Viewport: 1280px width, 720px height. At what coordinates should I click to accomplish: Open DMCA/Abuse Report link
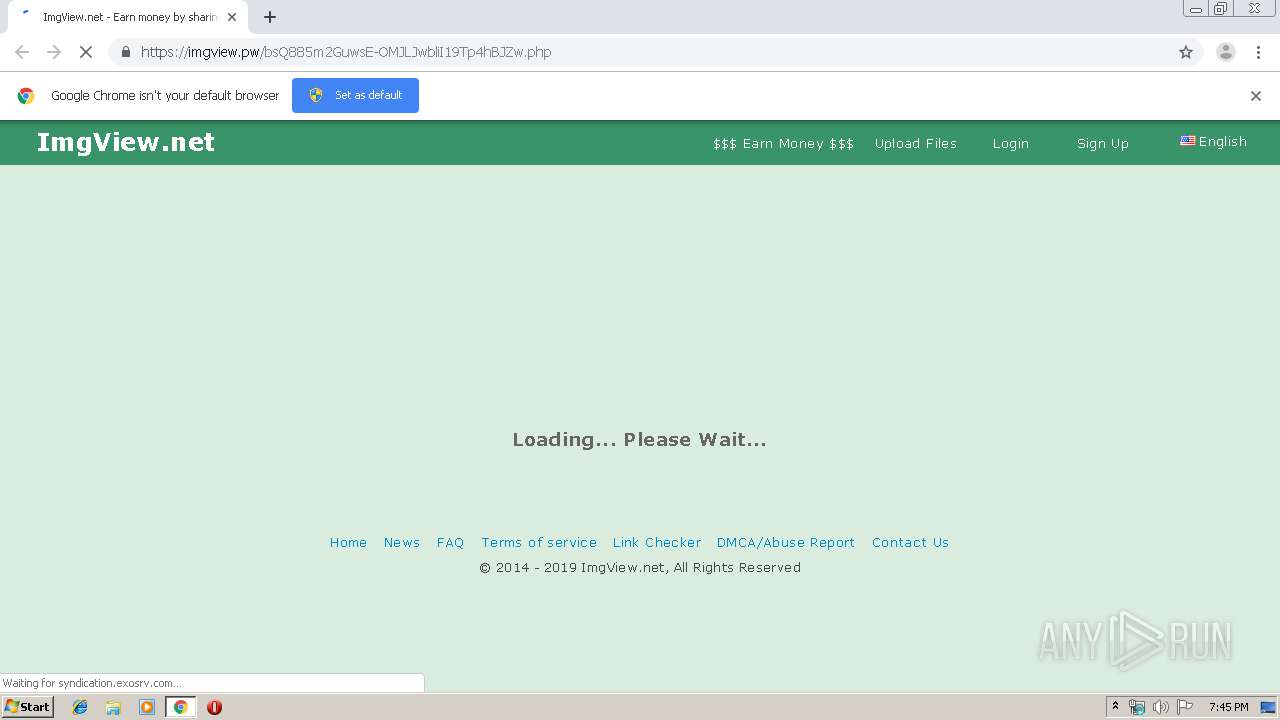tap(786, 542)
